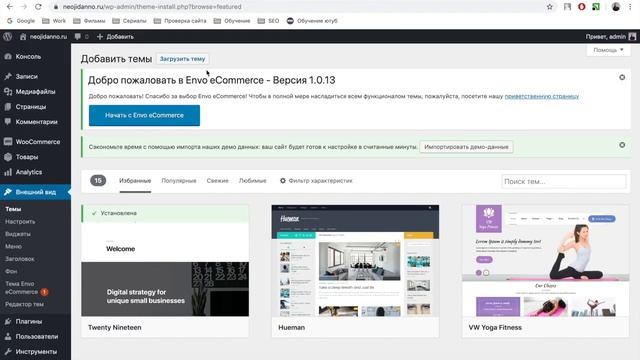Open the Внешний вид appearance menu

coord(35,192)
